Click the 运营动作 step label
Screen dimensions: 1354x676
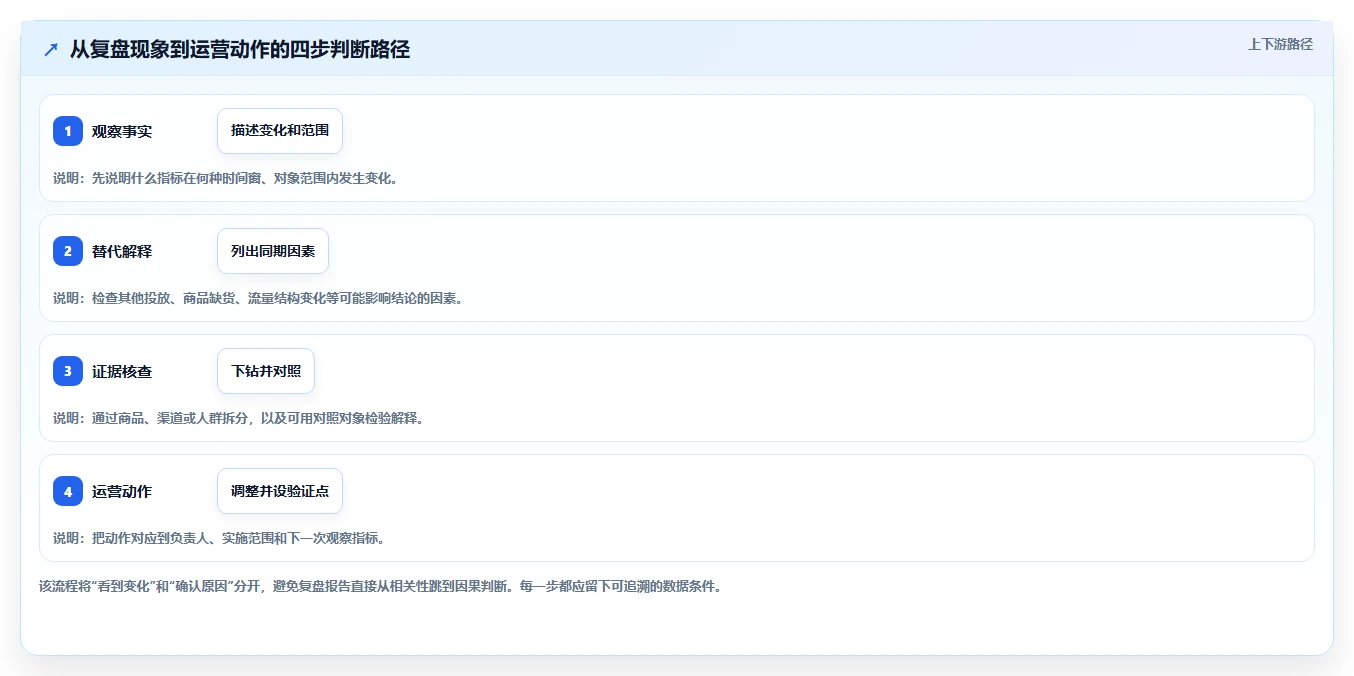coord(122,491)
